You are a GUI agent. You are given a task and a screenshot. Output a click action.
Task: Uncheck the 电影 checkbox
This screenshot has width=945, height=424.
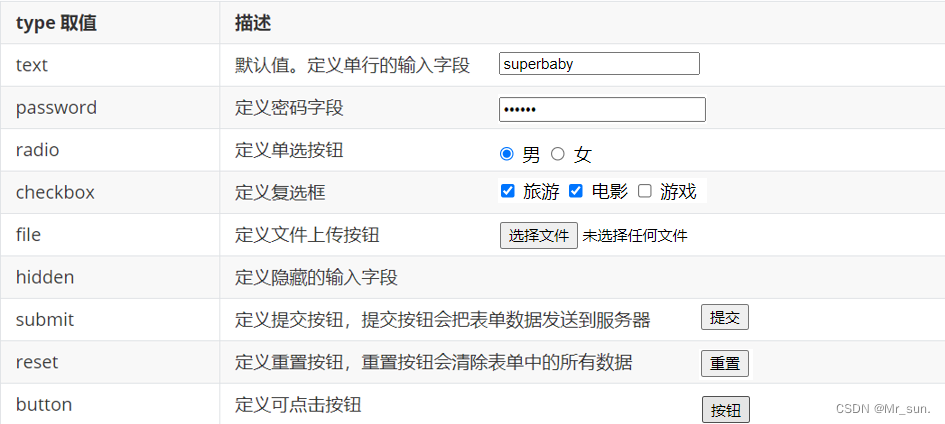click(576, 191)
